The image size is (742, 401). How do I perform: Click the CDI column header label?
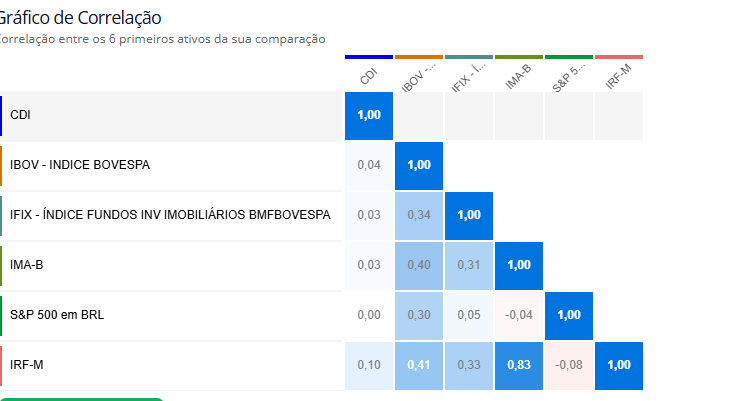(368, 76)
